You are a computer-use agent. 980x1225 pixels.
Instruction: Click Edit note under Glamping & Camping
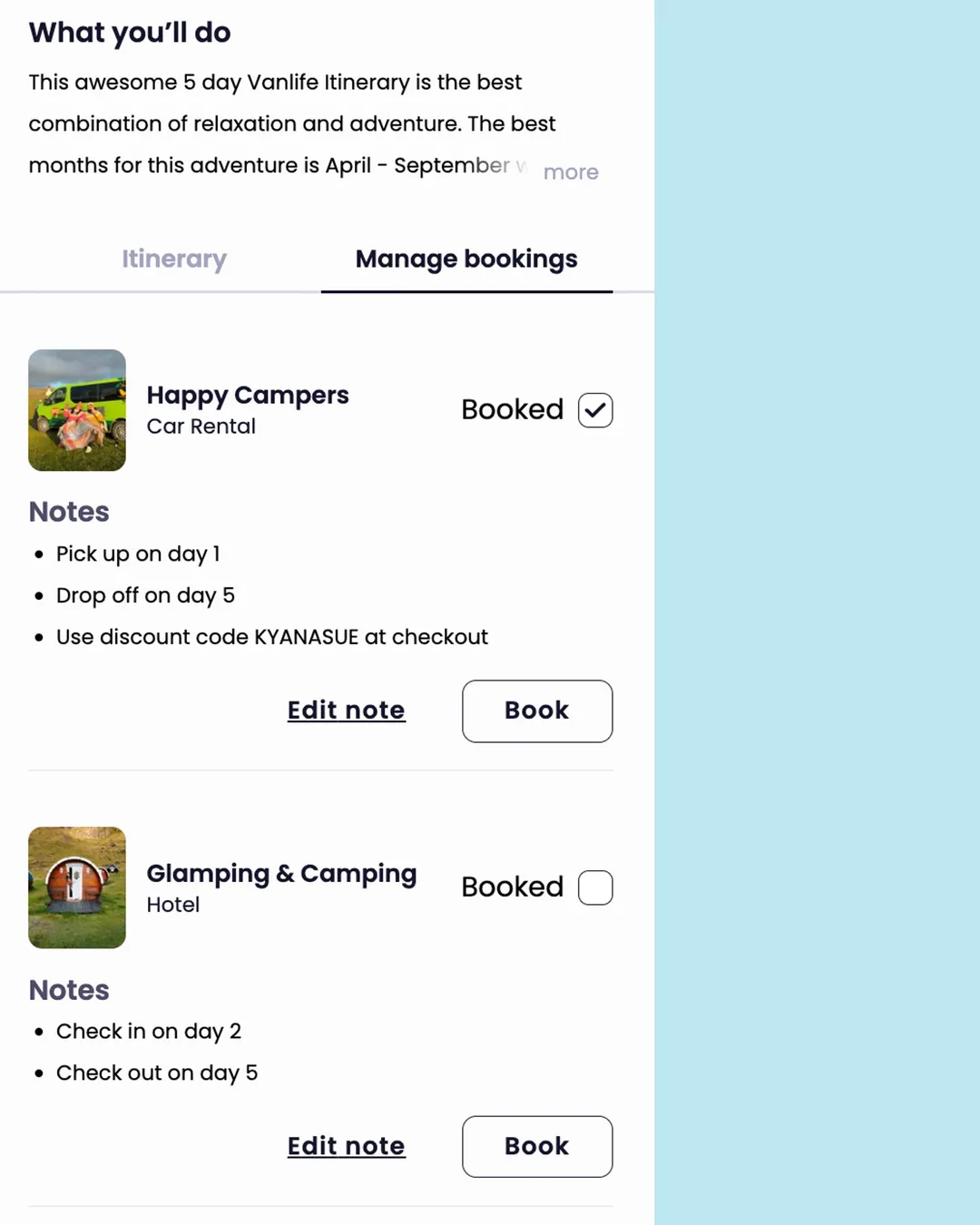click(x=346, y=1146)
